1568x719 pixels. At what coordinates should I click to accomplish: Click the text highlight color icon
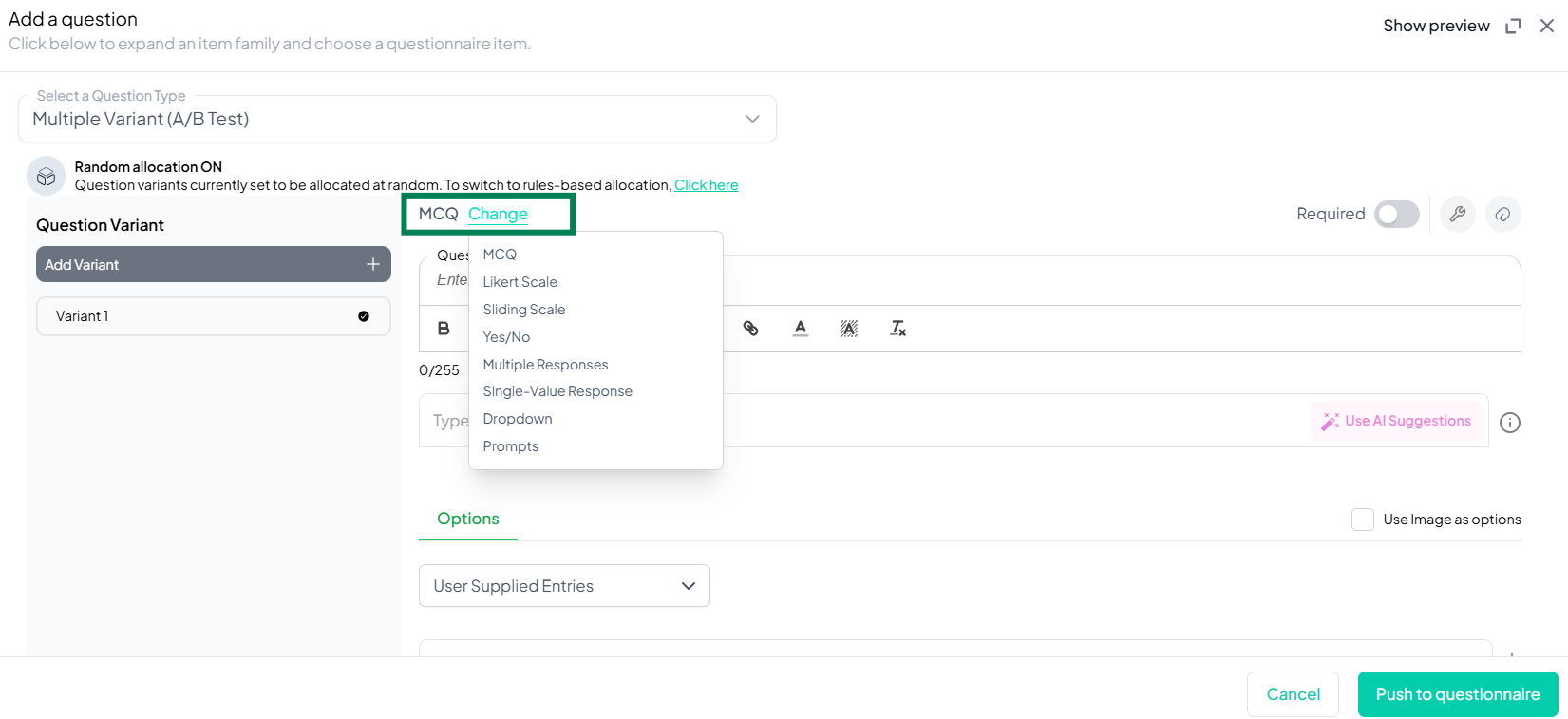pyautogui.click(x=849, y=329)
